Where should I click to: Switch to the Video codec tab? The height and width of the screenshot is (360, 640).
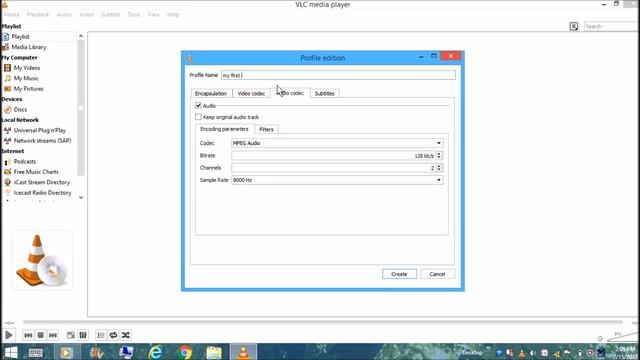[251, 93]
